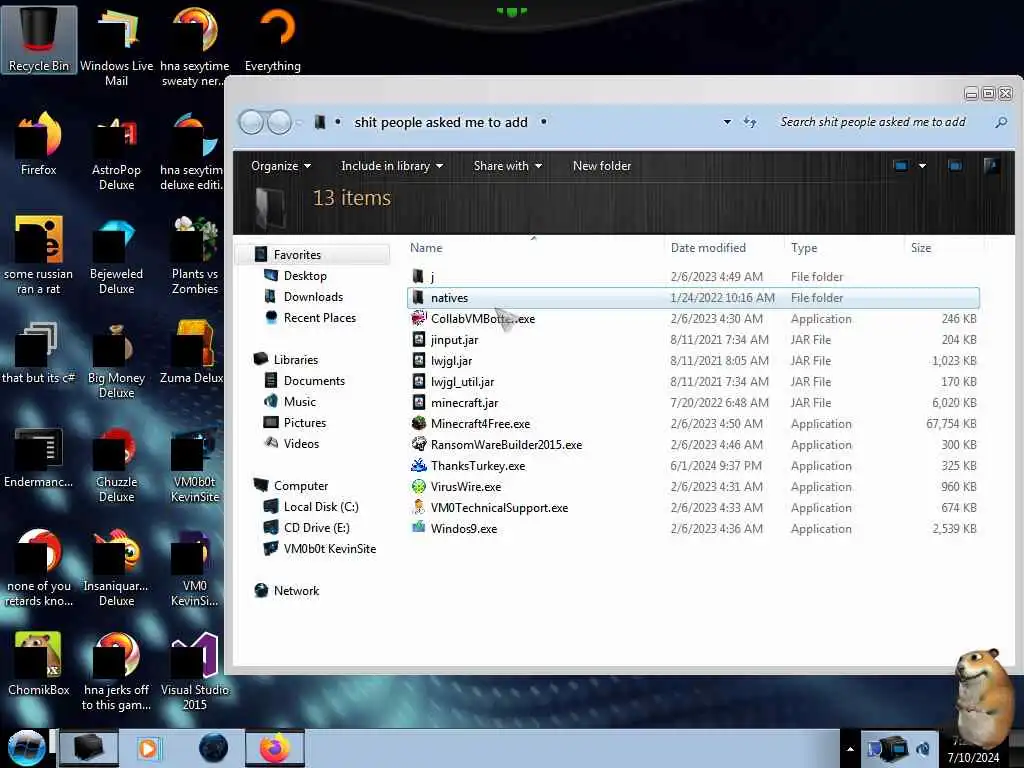Select Windos9.exe file row
This screenshot has height=768, width=1024.
pyautogui.click(x=694, y=528)
